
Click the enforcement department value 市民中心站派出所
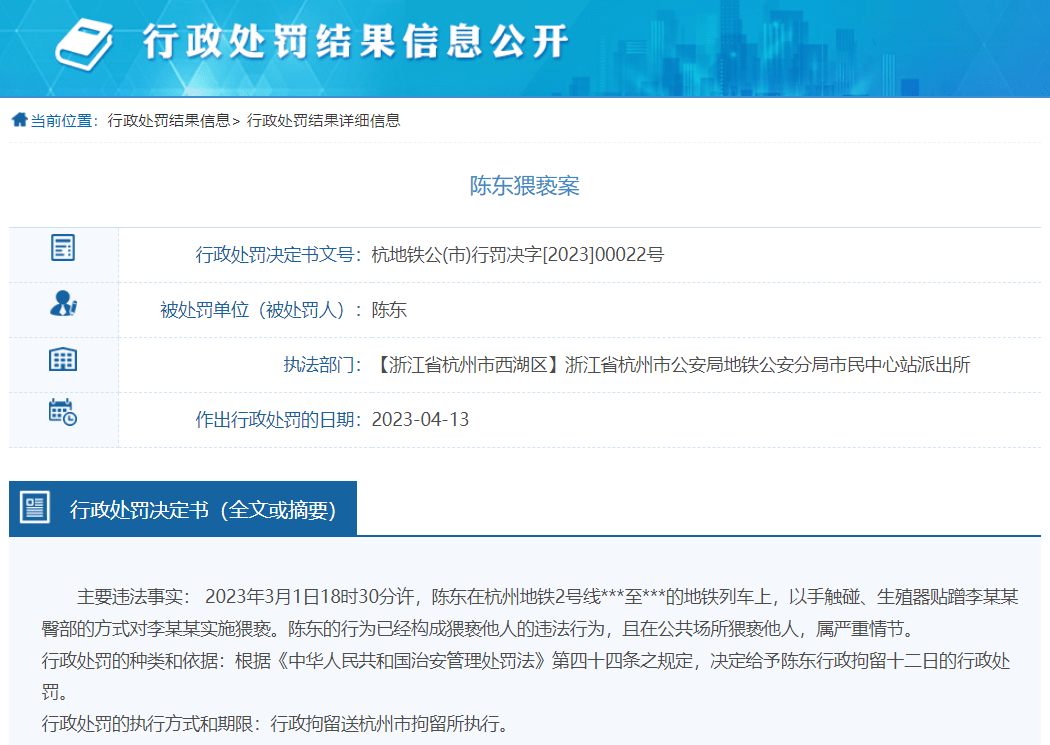[671, 365]
